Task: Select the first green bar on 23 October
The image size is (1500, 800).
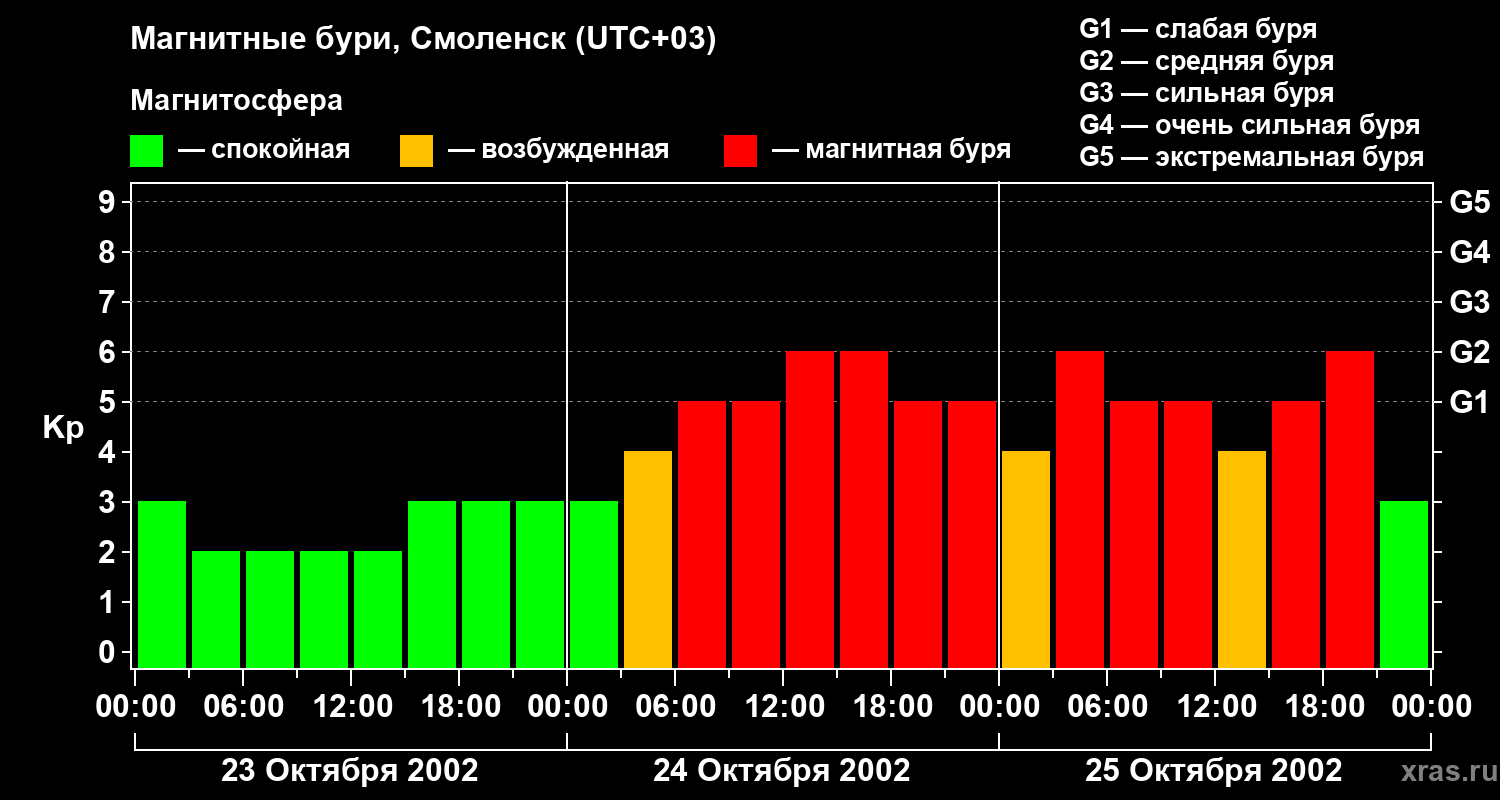Action: click(x=162, y=584)
